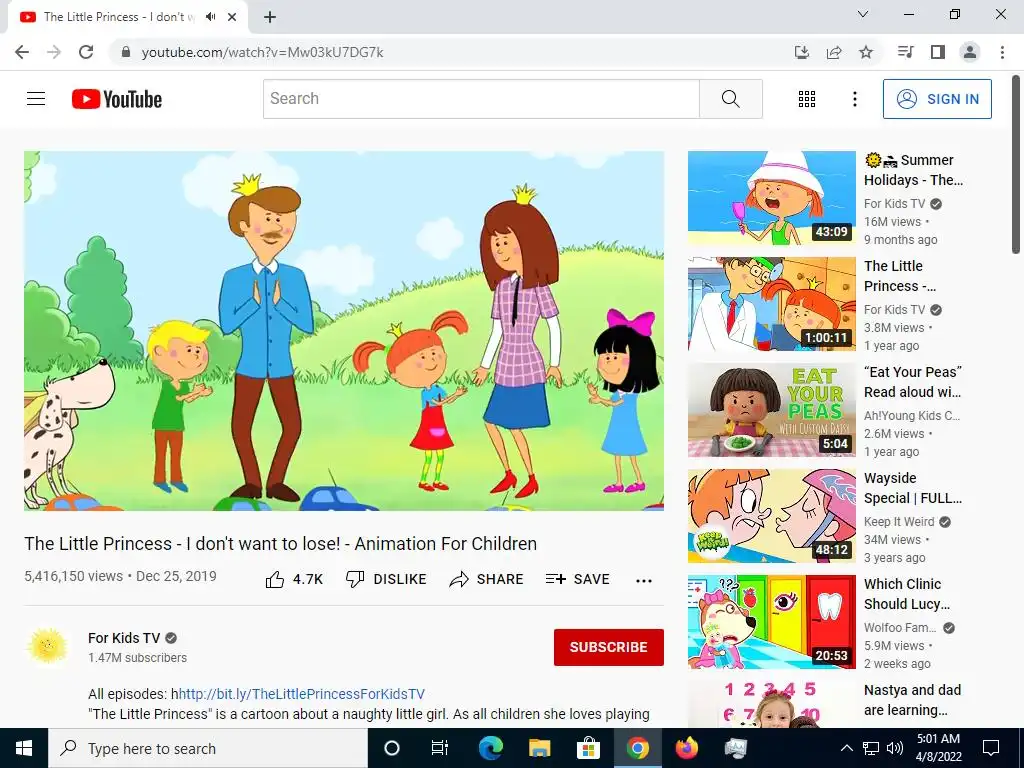Open the YouTube hamburger guide menu
1024x768 pixels.
pyautogui.click(x=36, y=99)
